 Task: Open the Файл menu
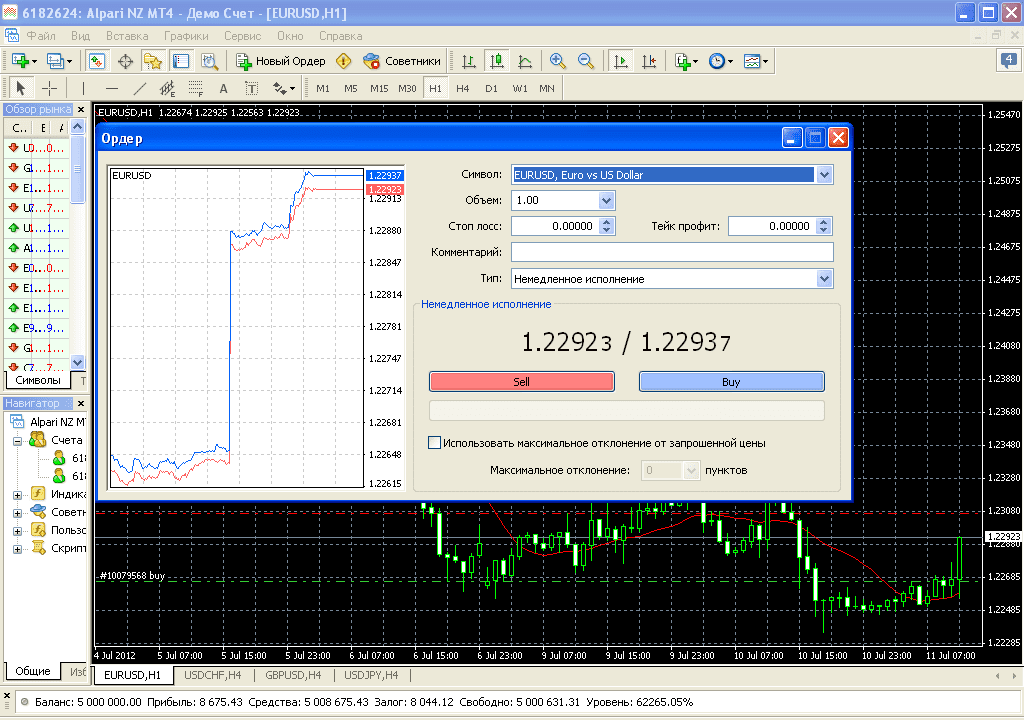tap(40, 36)
